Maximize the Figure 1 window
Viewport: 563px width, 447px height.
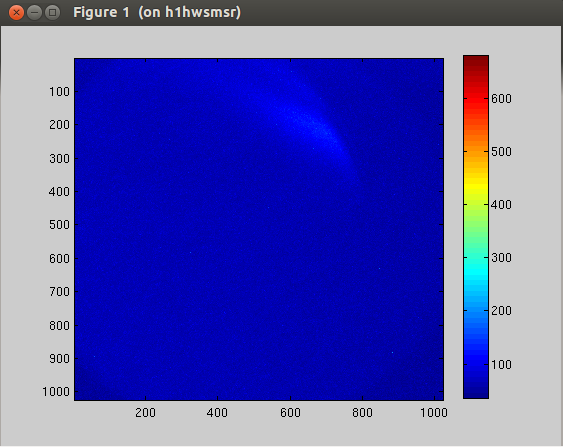click(52, 13)
